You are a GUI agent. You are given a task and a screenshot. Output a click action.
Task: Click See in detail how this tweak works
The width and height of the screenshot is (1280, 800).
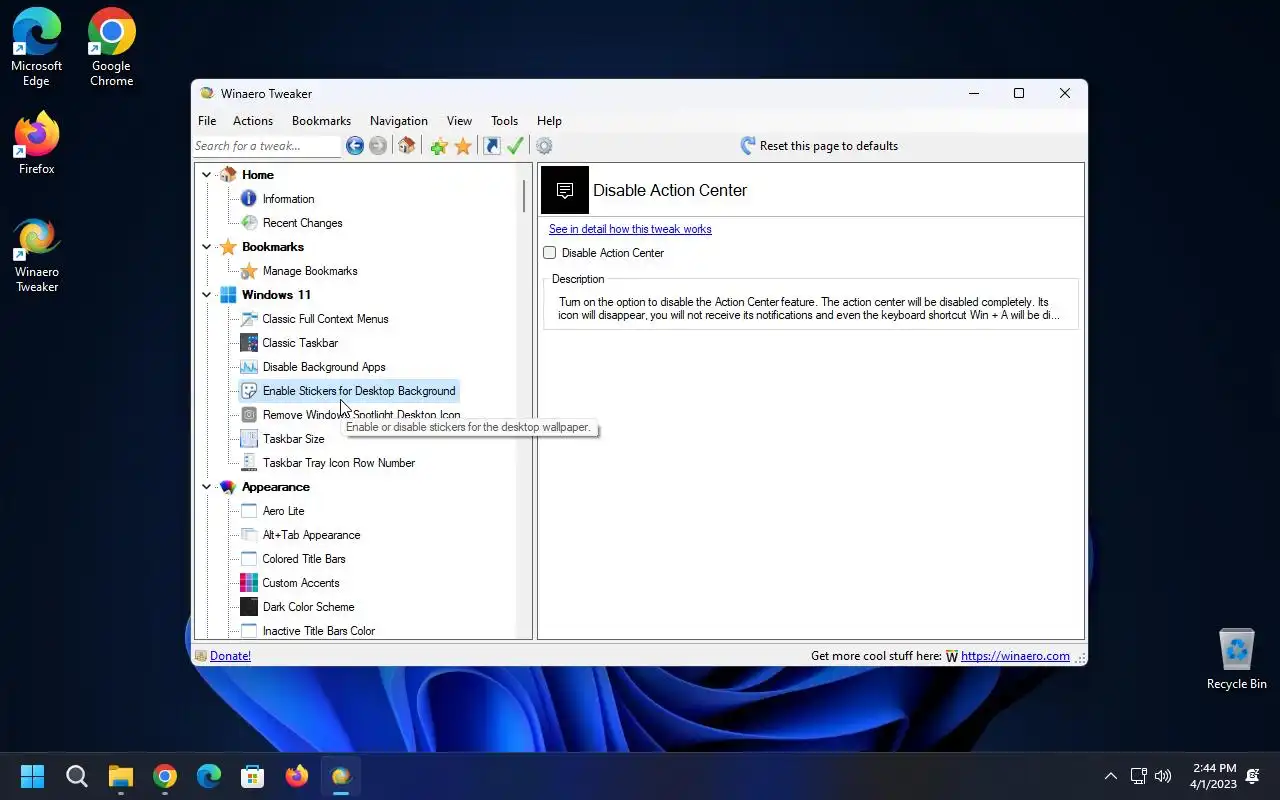tap(630, 229)
